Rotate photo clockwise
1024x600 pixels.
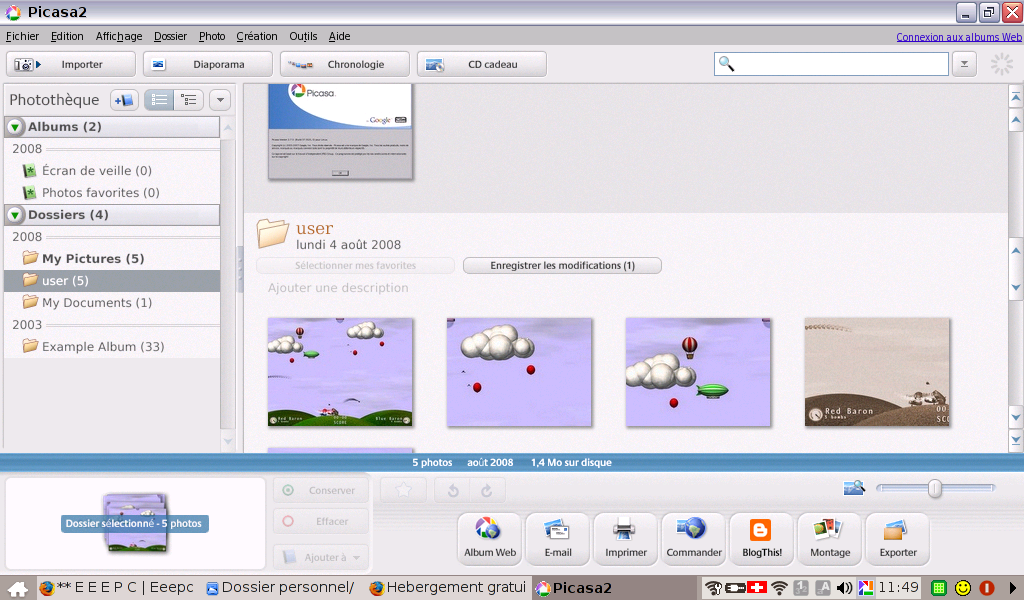click(x=487, y=490)
